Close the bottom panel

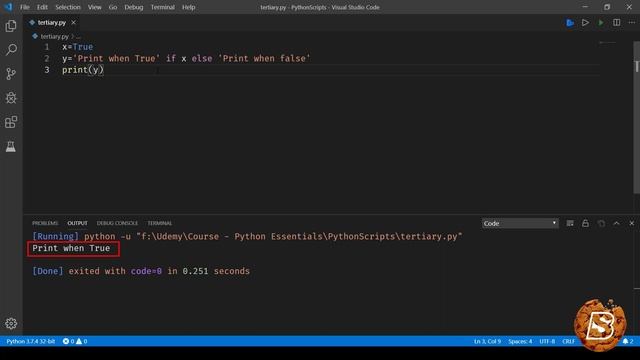[632, 223]
